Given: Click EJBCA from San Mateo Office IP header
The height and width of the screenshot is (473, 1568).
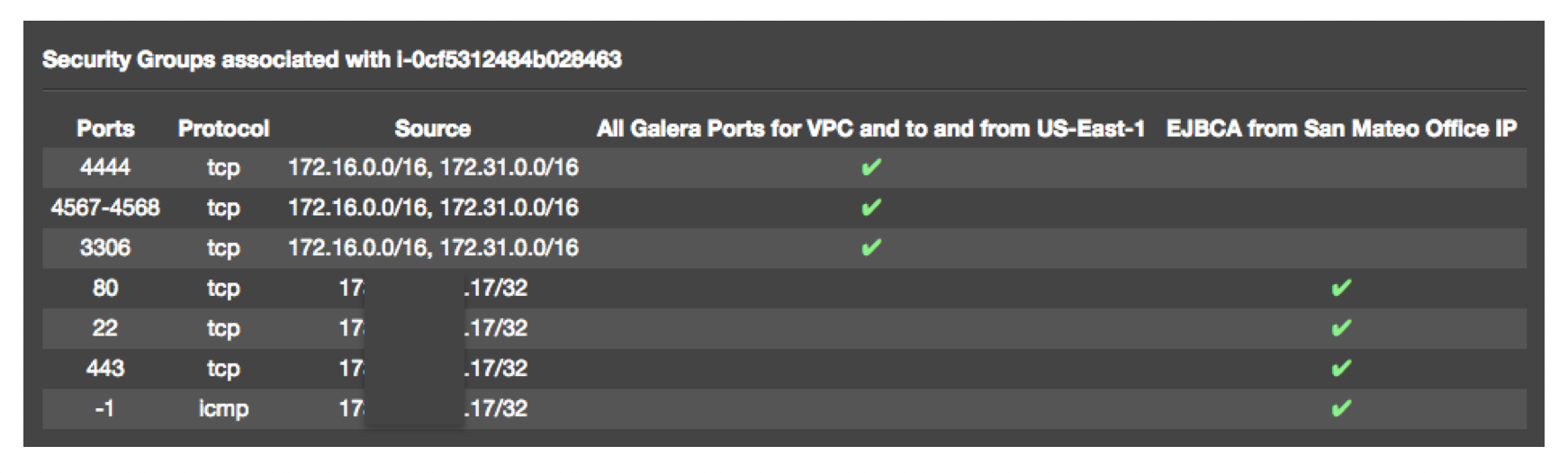Looking at the screenshot, I should [1341, 129].
